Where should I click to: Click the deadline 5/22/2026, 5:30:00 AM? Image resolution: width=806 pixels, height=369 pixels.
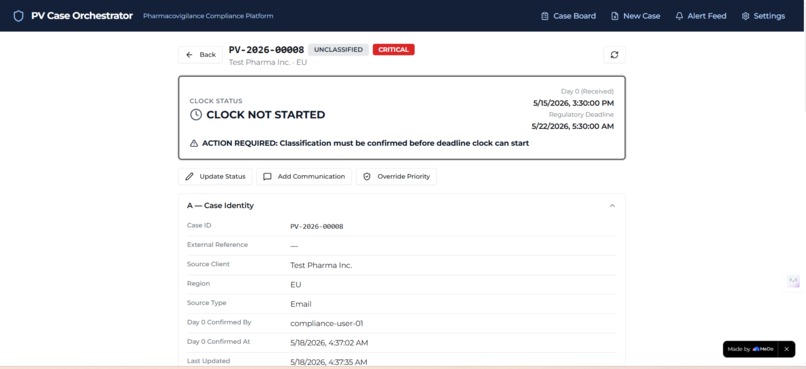[x=573, y=126]
